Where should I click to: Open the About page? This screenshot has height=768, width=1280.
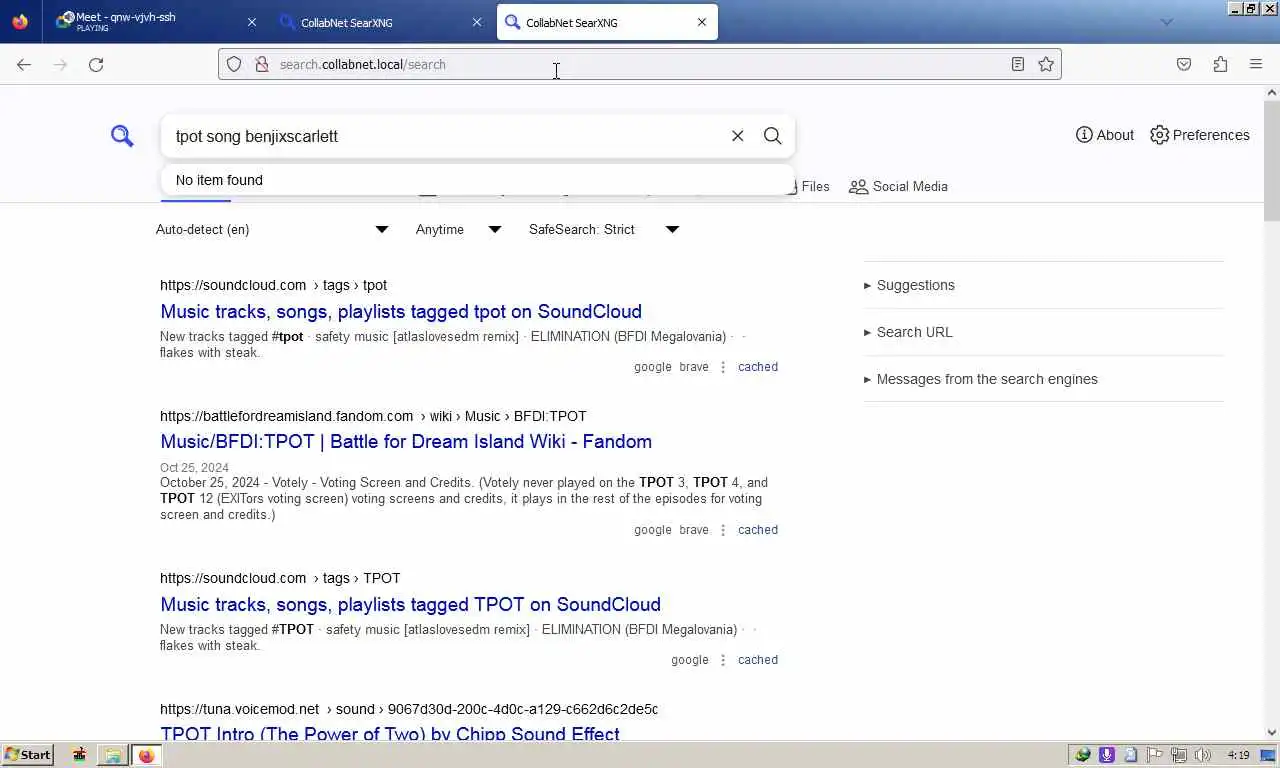pos(1105,135)
